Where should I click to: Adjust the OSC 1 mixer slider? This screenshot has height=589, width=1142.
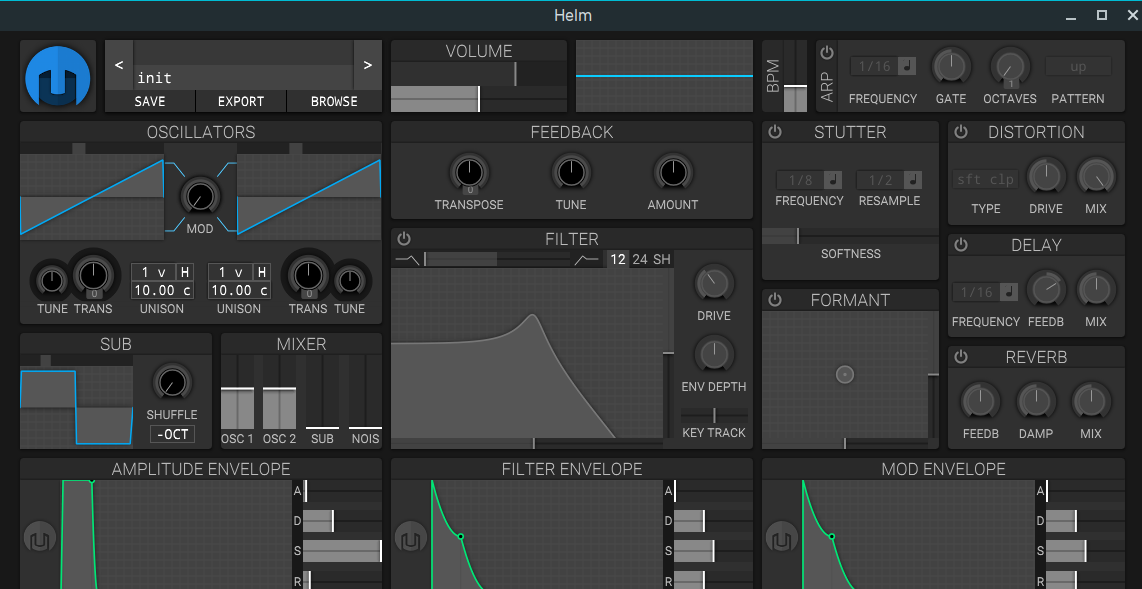click(x=237, y=390)
